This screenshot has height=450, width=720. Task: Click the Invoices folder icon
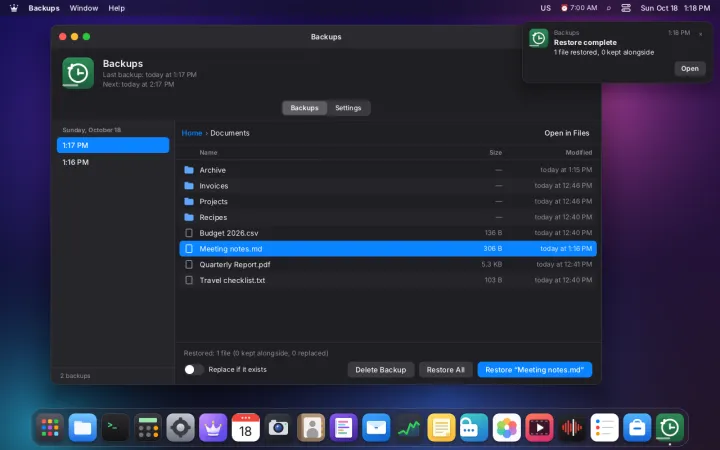pos(189,186)
